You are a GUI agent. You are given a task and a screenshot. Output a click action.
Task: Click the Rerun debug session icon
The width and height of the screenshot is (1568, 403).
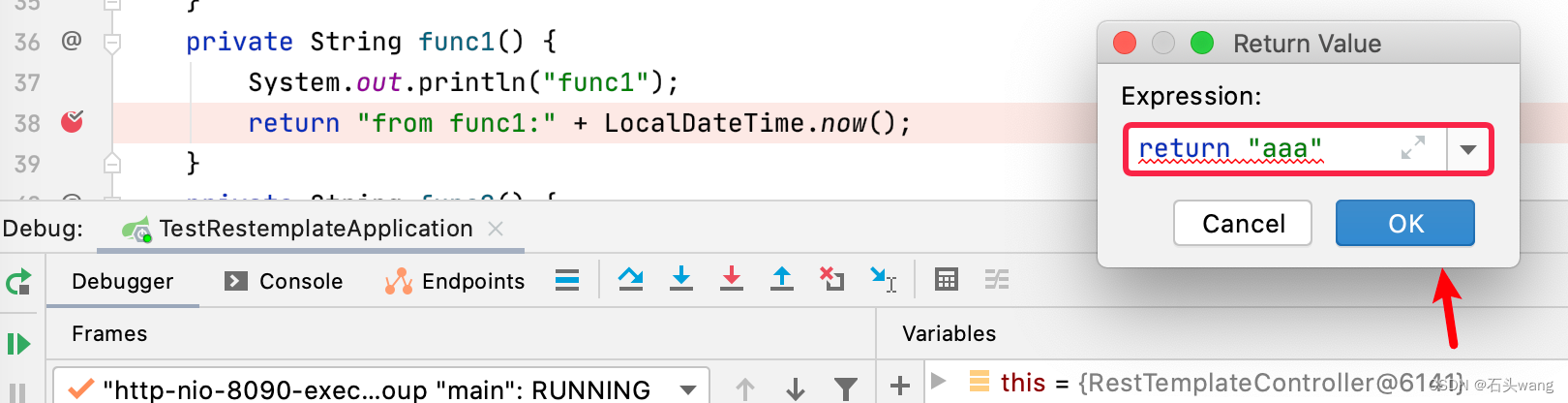(18, 283)
